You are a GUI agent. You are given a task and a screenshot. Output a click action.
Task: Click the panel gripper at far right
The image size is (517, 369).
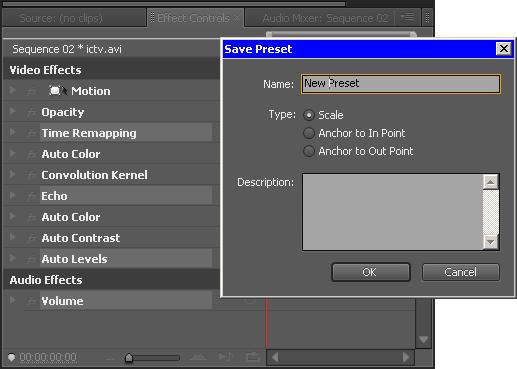tap(427, 17)
